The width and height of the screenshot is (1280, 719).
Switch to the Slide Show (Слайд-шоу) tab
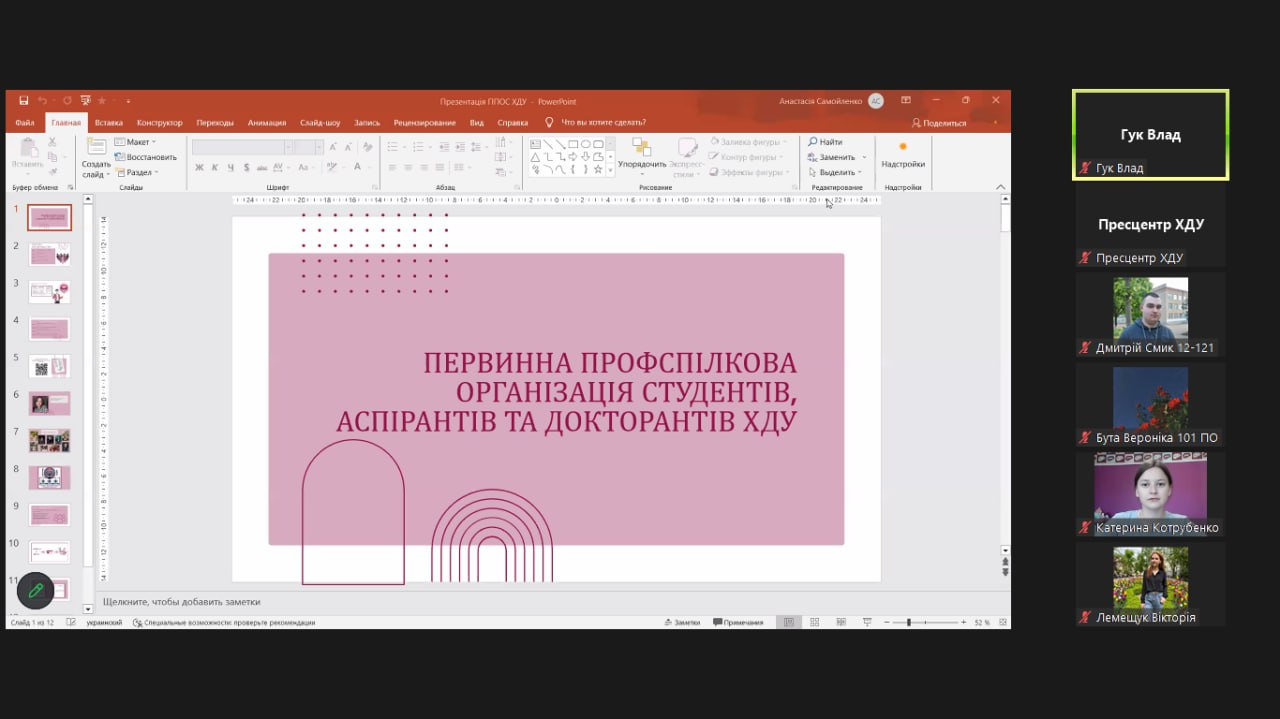(320, 123)
